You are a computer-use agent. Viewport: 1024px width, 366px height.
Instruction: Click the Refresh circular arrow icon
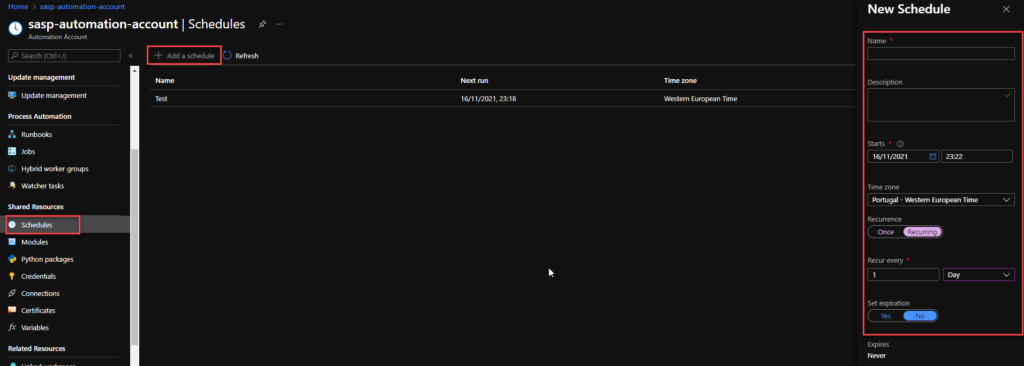click(x=227, y=56)
